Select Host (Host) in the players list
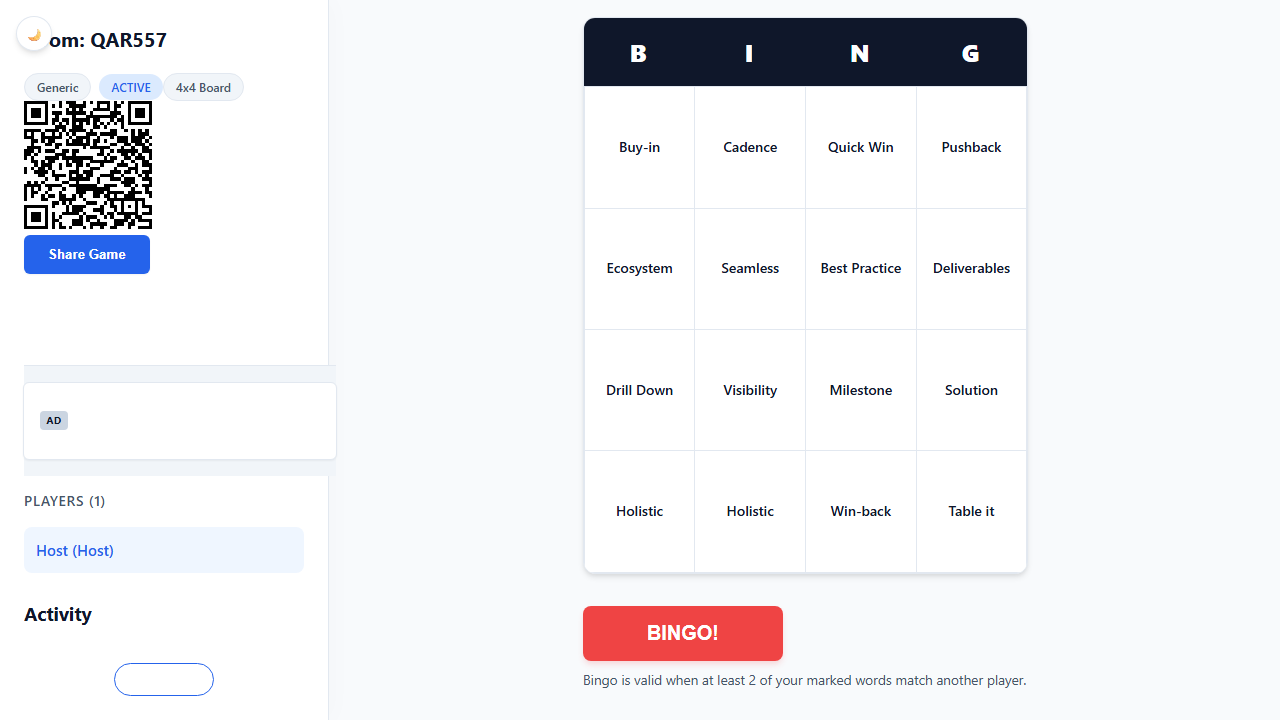 [x=163, y=550]
